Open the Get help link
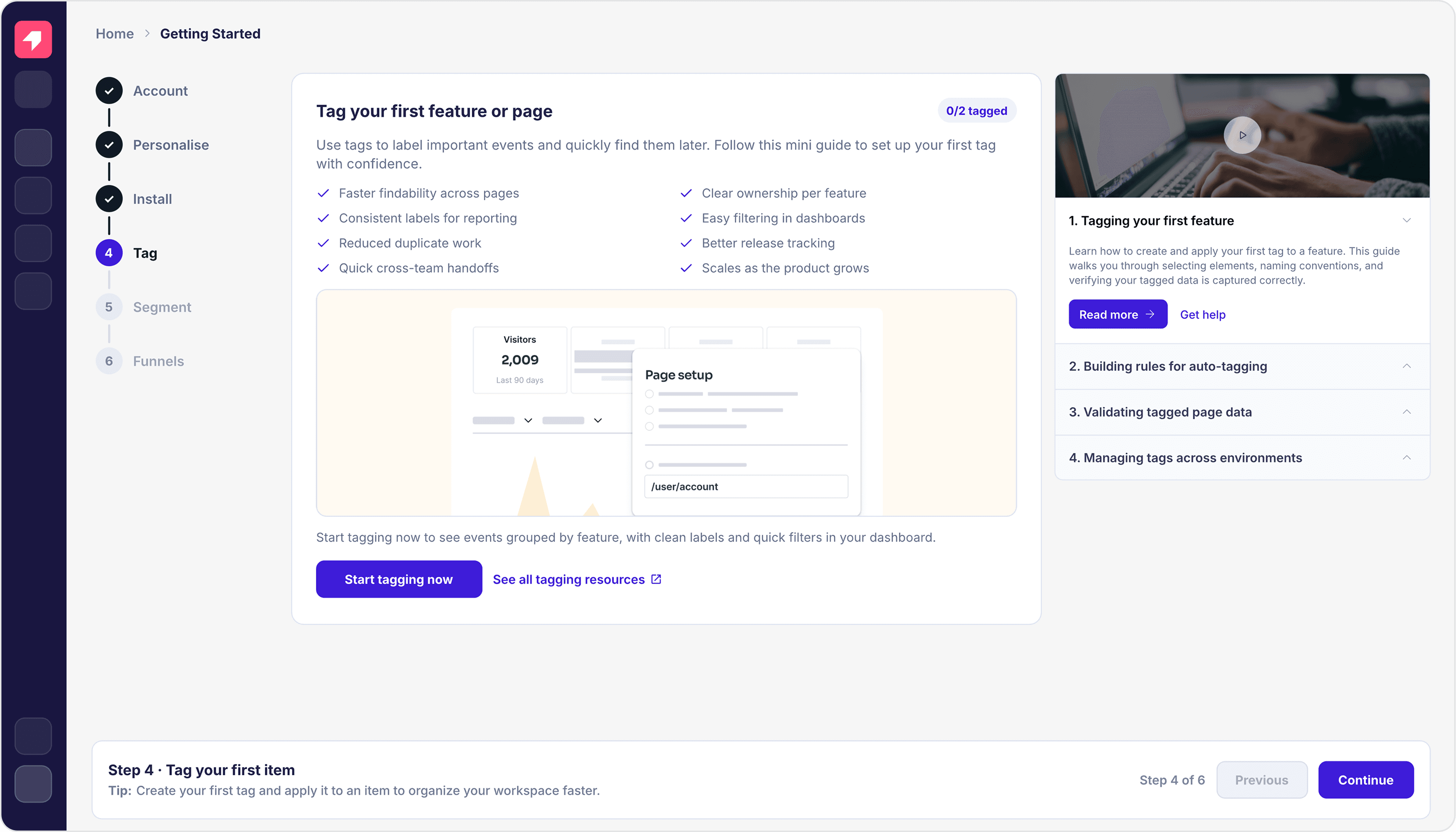1456x832 pixels. 1202,314
